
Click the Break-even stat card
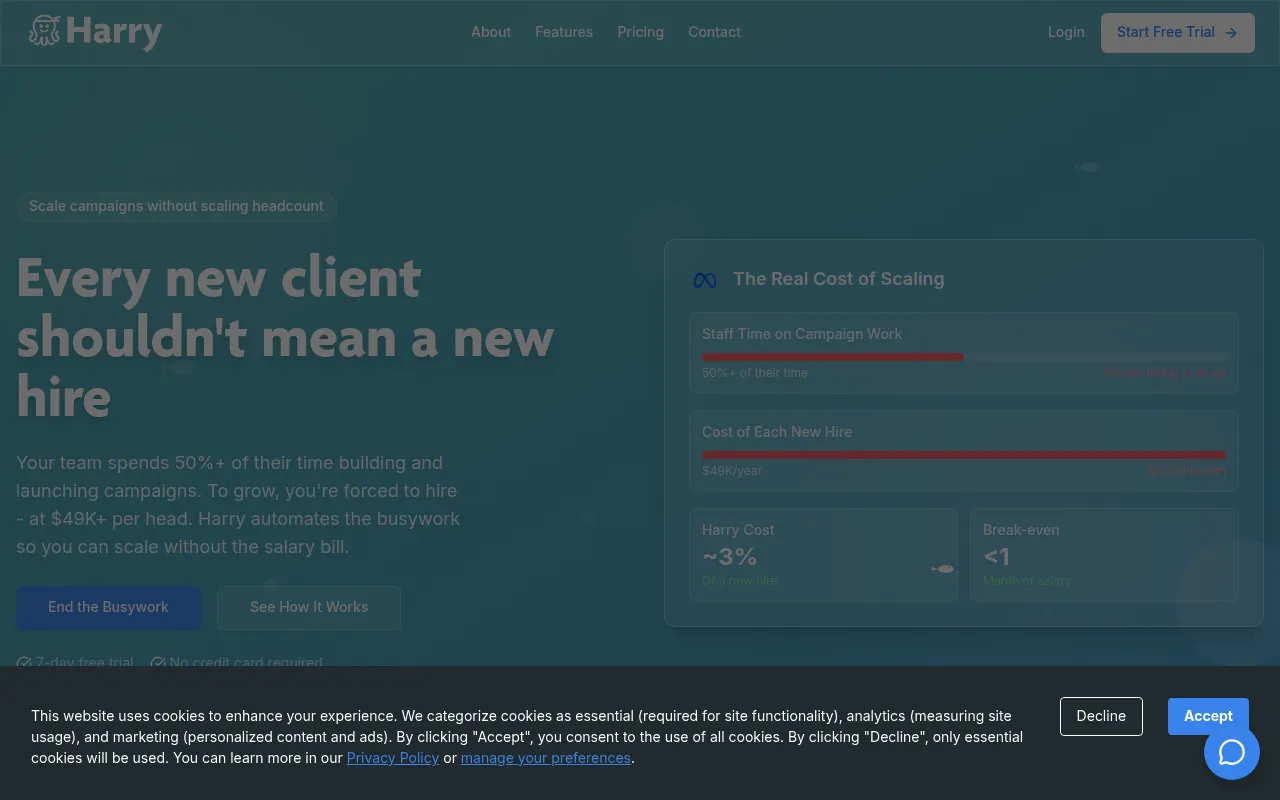coord(1104,555)
